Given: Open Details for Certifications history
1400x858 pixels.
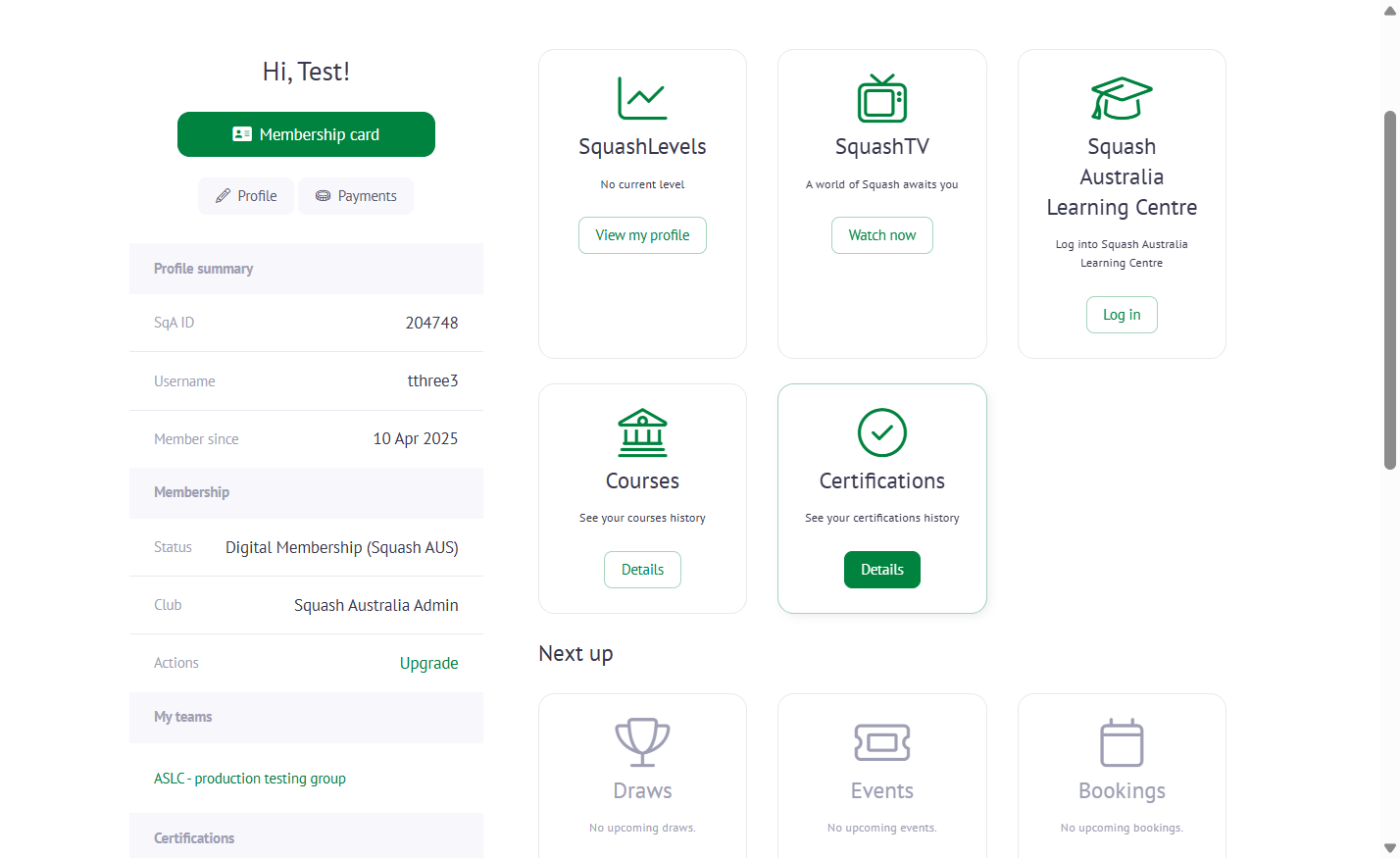Looking at the screenshot, I should click(882, 570).
